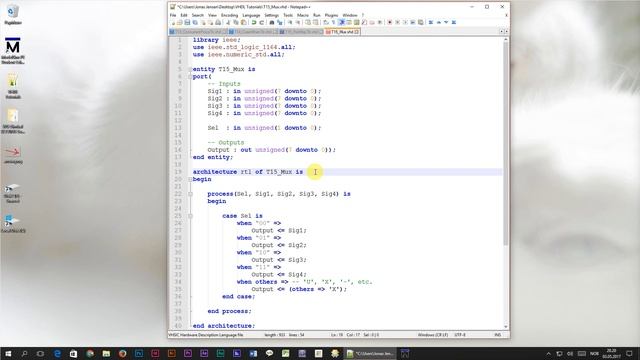Collapse the entity T15_Mux fold marker

point(190,69)
